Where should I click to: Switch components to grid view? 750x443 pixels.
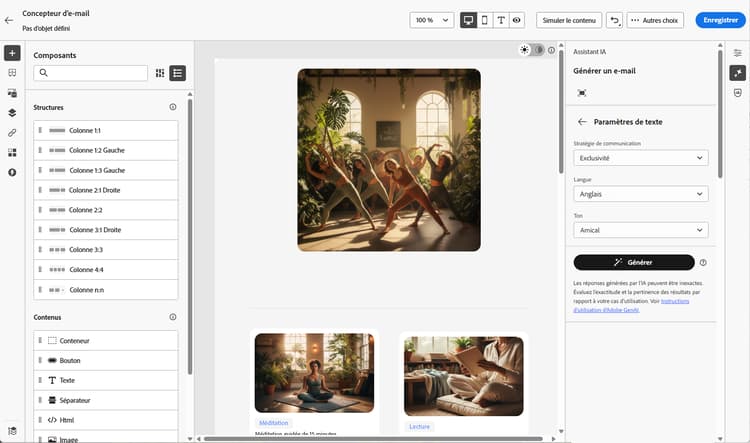coord(160,73)
